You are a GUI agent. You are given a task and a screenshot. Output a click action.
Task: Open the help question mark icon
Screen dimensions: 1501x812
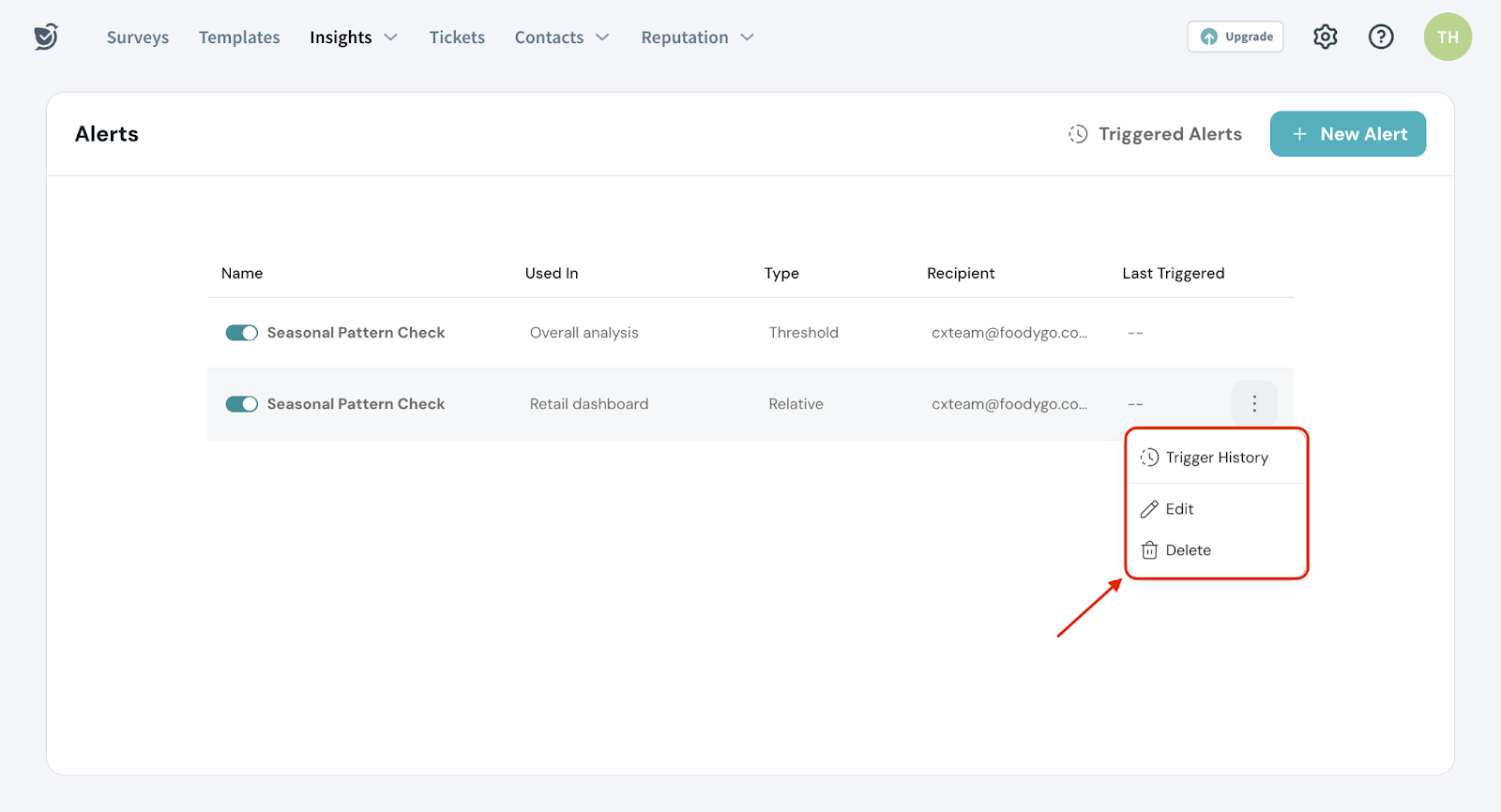[1380, 37]
